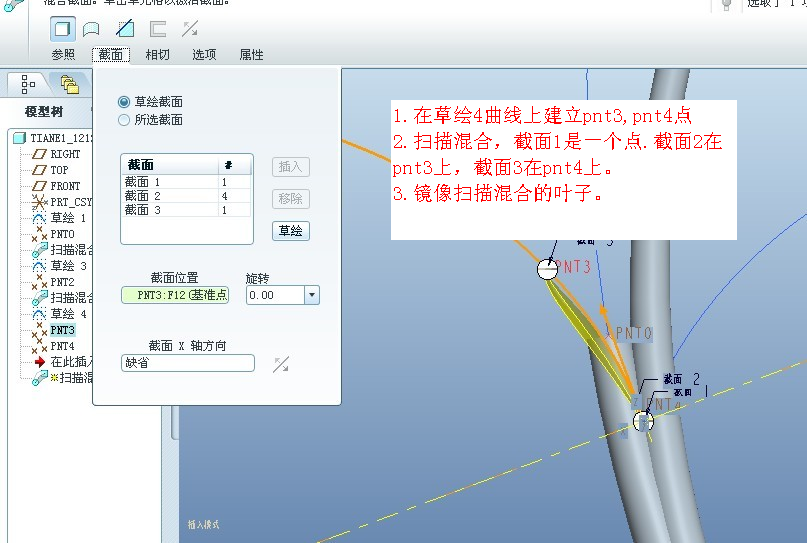The image size is (807, 543).
Task: Click the 截面 X 轴方向 field showing 缺省
Action: click(x=188, y=363)
